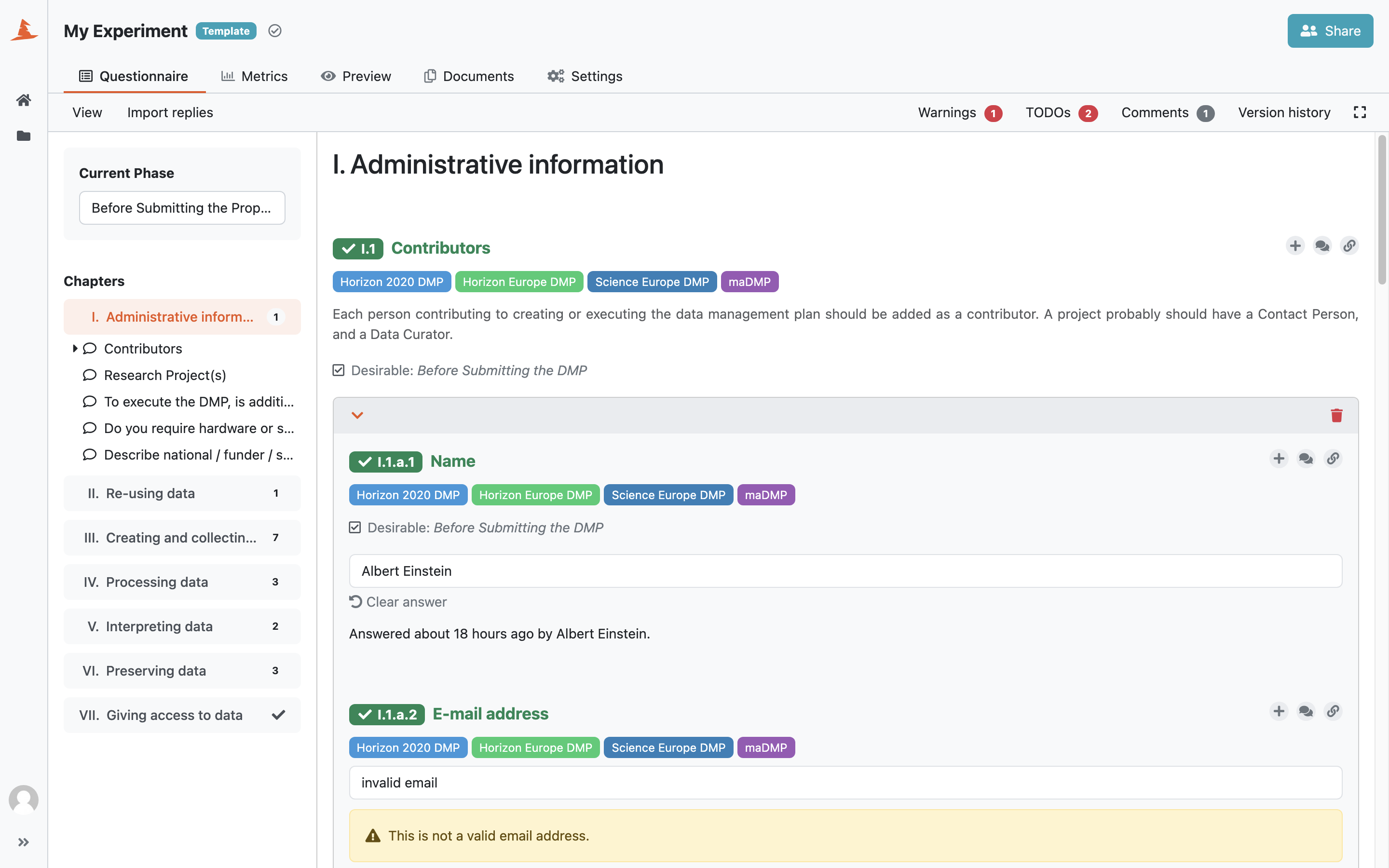
Task: Open the home dashboard icon
Action: click(x=24, y=100)
